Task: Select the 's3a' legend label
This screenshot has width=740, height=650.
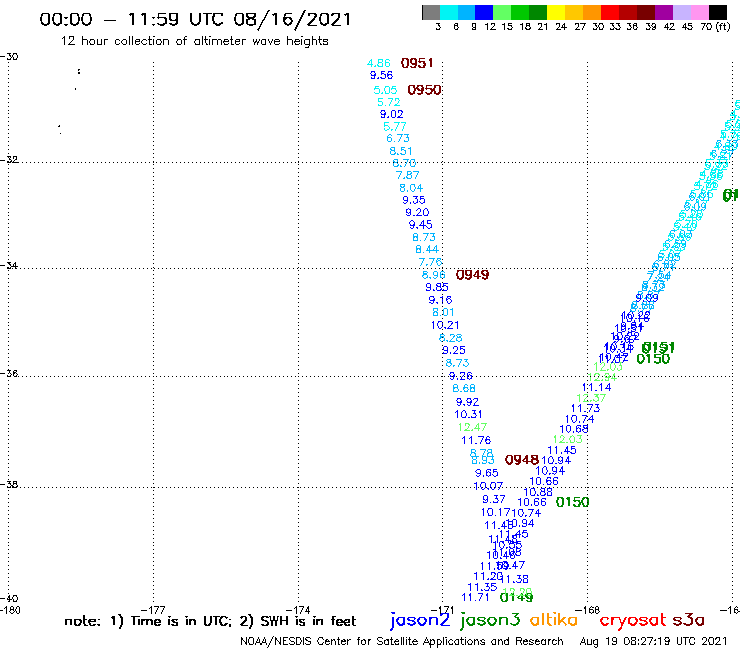Action: coord(688,620)
